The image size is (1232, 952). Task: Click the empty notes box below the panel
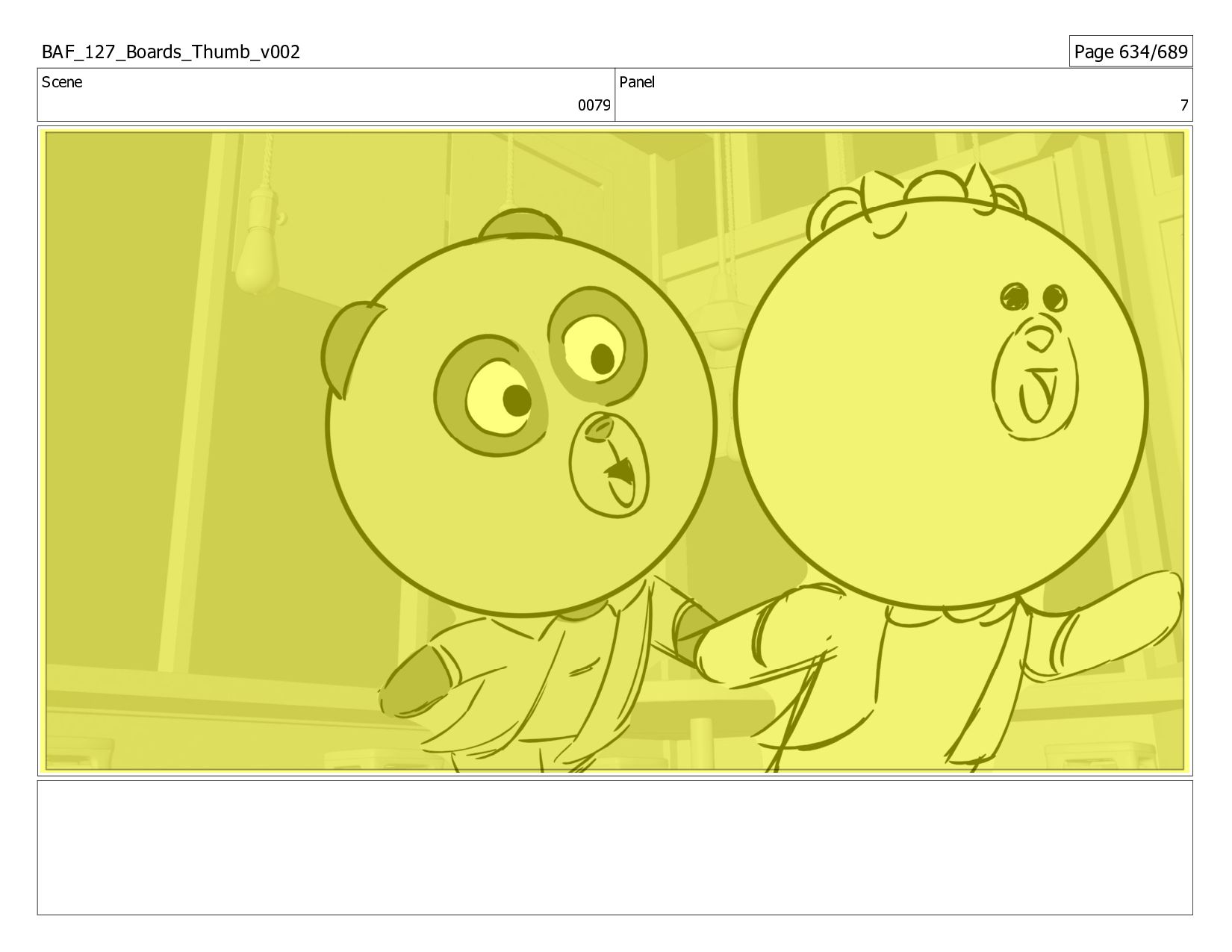[x=615, y=847]
